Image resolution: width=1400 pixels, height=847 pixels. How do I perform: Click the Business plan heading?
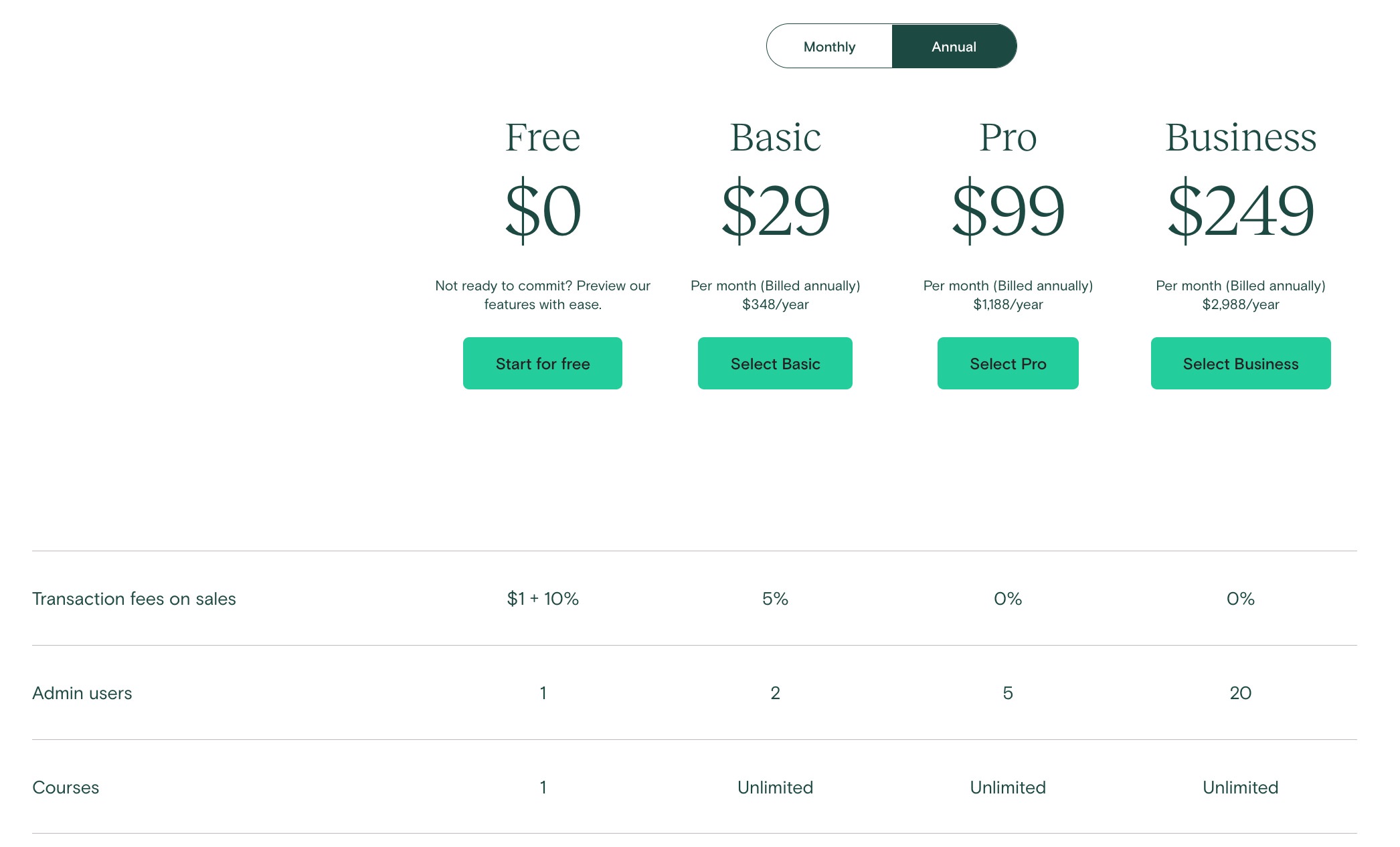1241,137
